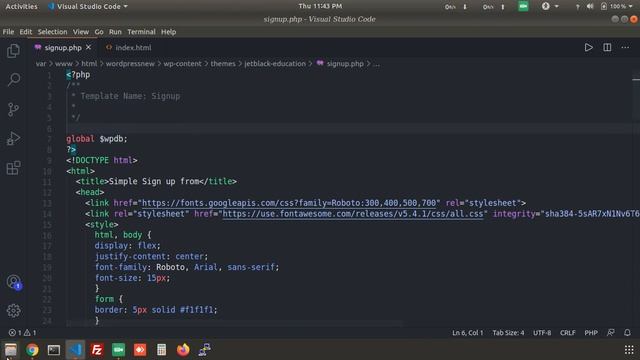640x360 pixels.
Task: Click the 'var' breadcrumb segment
Action: click(x=41, y=64)
